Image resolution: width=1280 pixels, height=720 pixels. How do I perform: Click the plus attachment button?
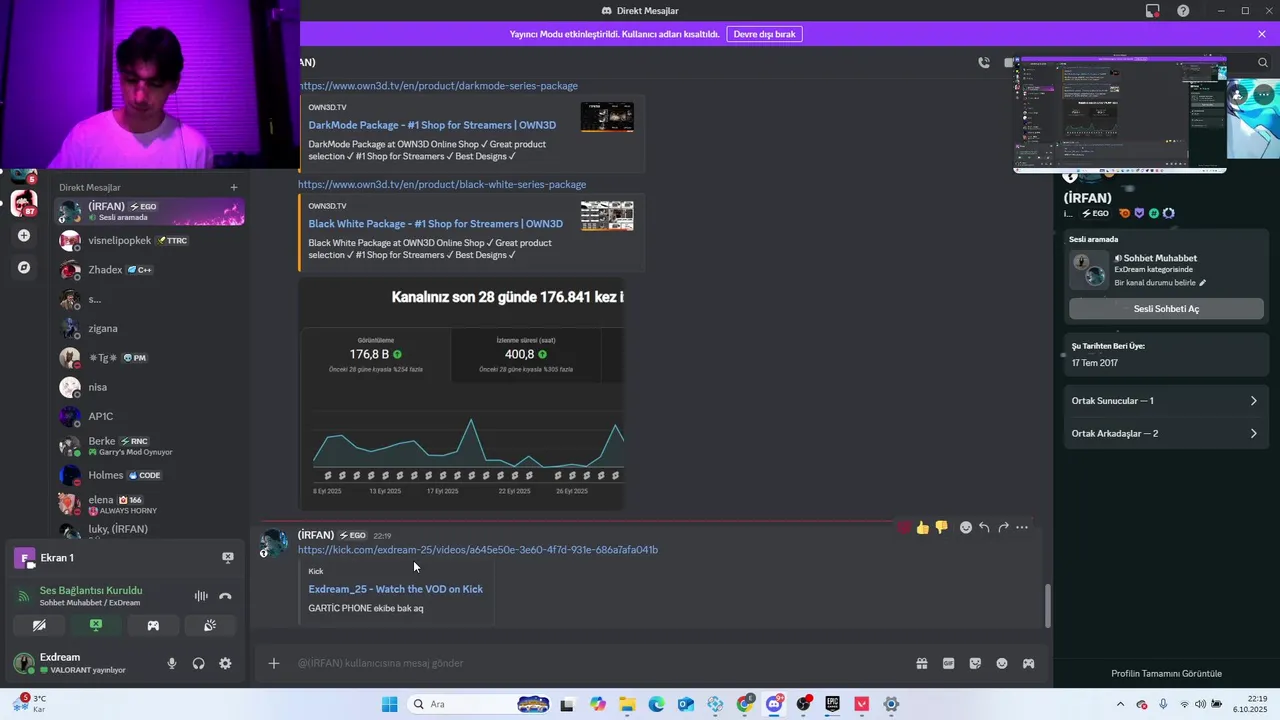[x=274, y=663]
